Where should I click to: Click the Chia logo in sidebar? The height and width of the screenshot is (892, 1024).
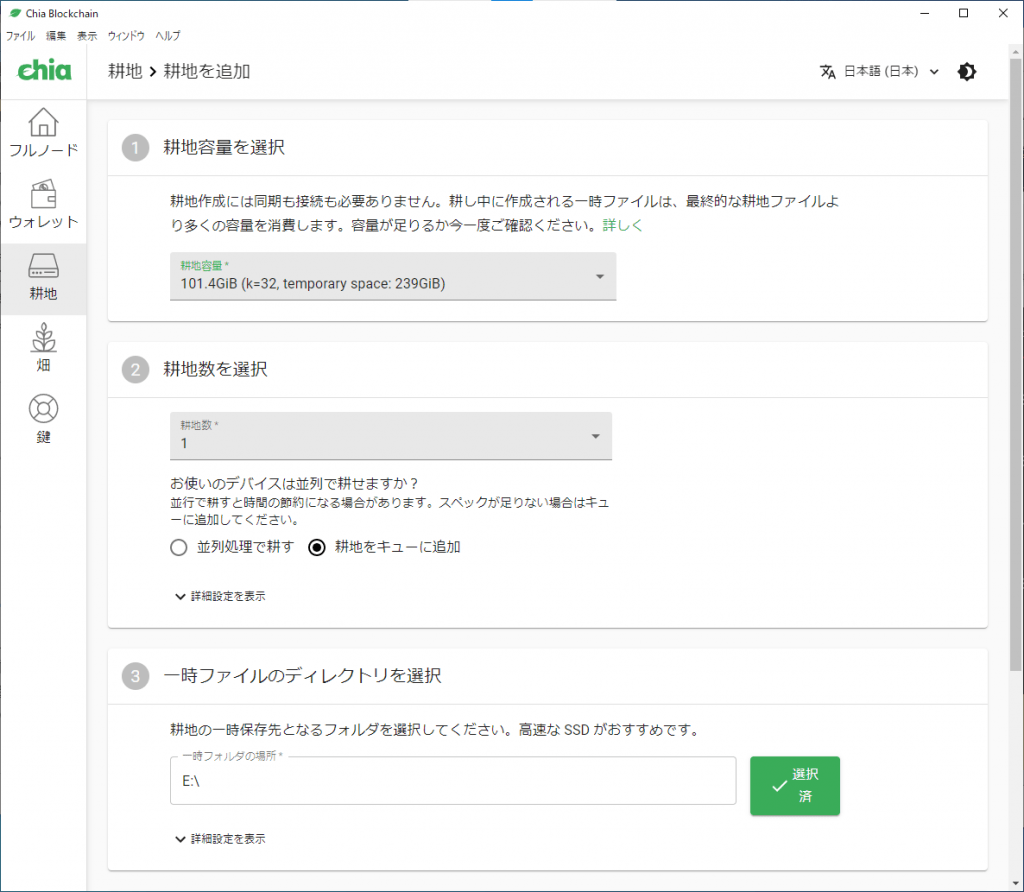(44, 72)
